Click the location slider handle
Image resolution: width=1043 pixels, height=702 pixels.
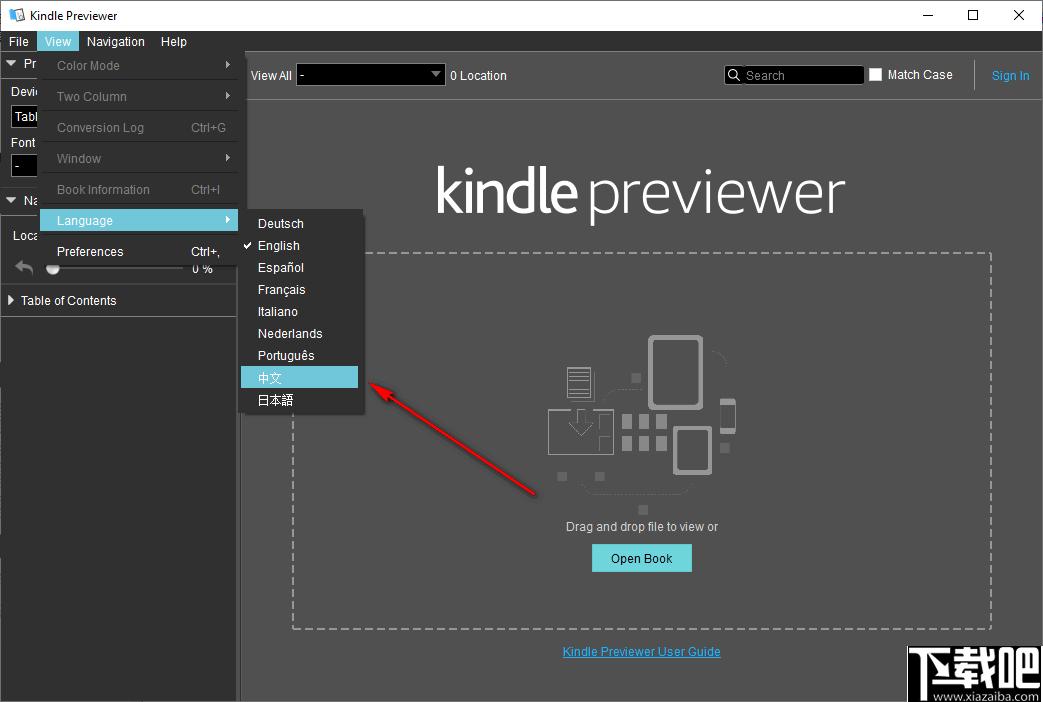click(53, 268)
